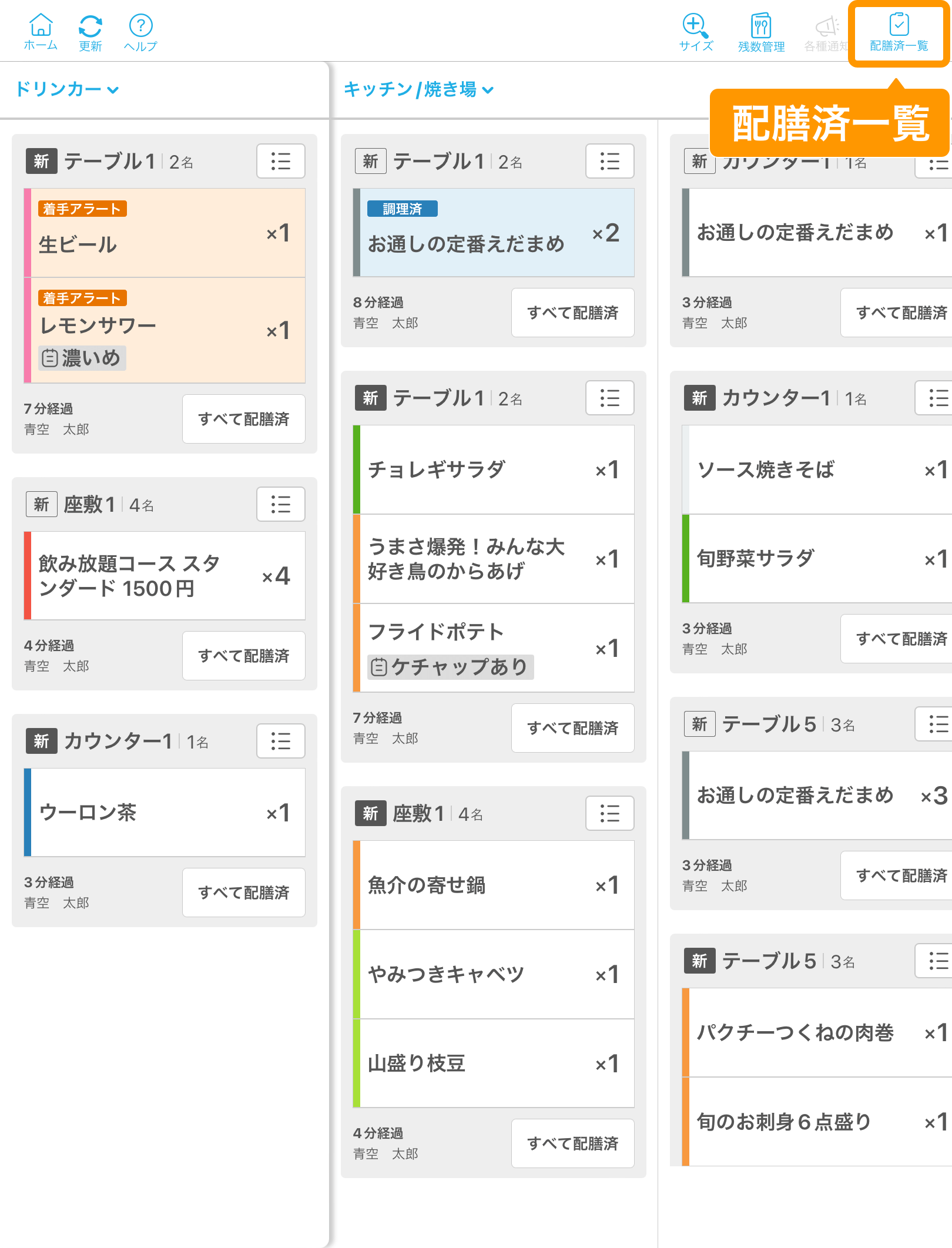952x1248 pixels.
Task: Mark all served for 8分経過 お通し order
Action: [x=573, y=313]
